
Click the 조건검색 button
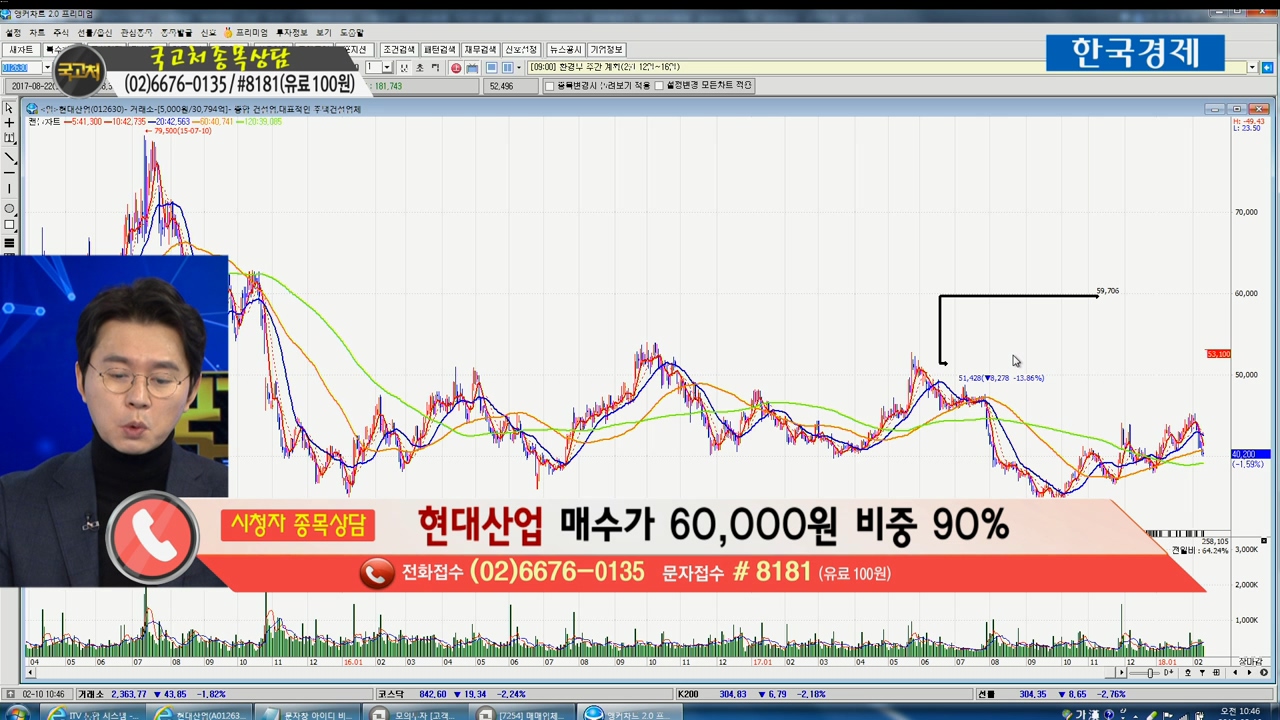point(398,50)
